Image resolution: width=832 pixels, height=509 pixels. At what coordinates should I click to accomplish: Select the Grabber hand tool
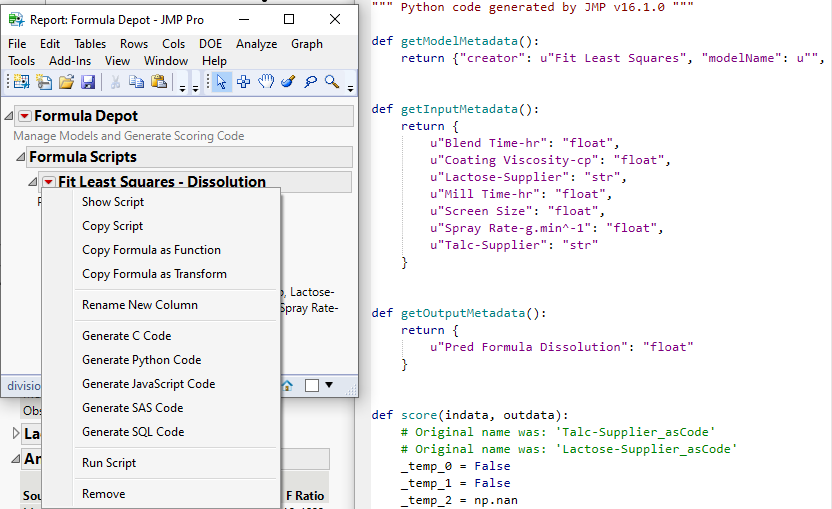click(266, 82)
